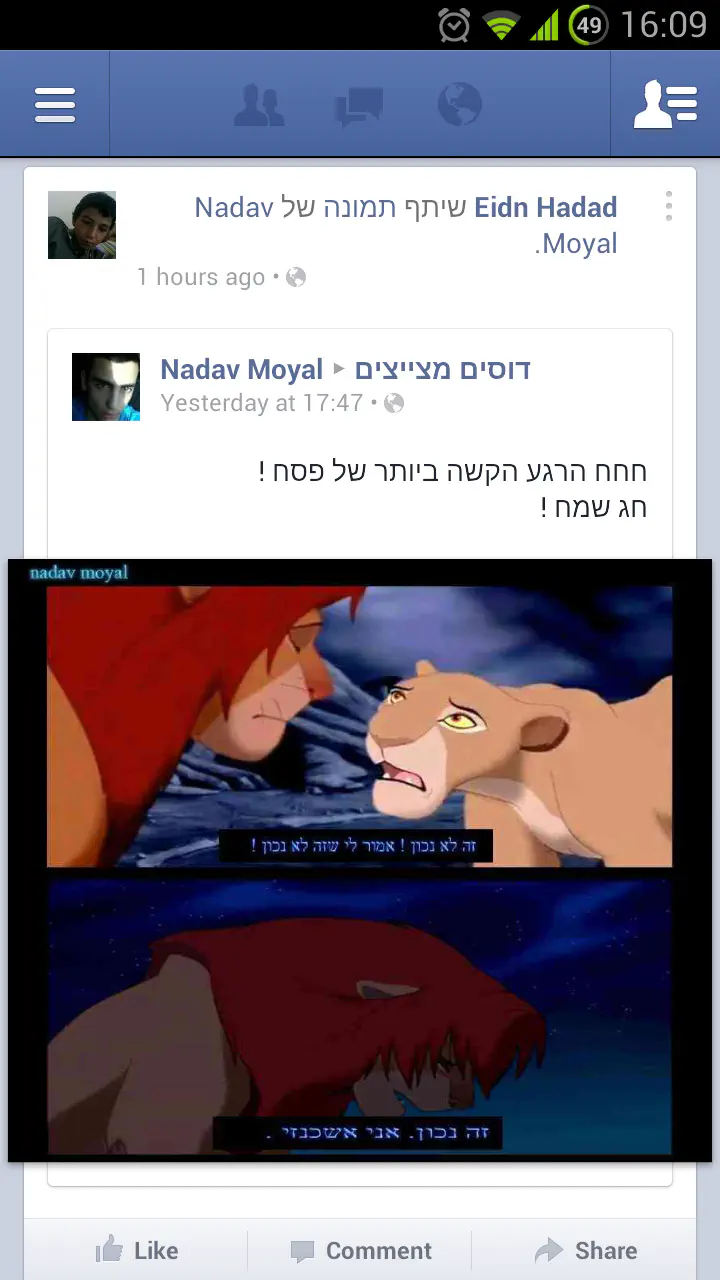Screen dimensions: 720x1280
Task: Open Nadav Moyal's profile name link
Action: point(241,370)
